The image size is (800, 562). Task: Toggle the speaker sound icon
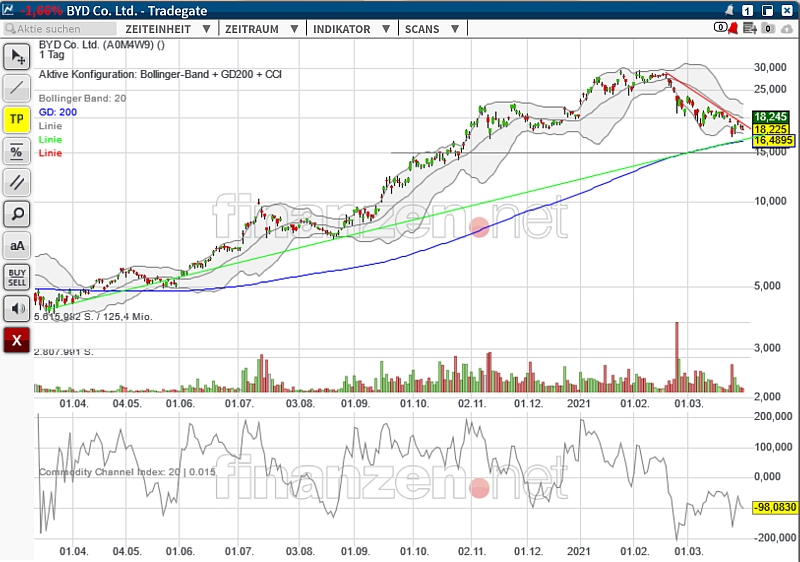coord(17,309)
